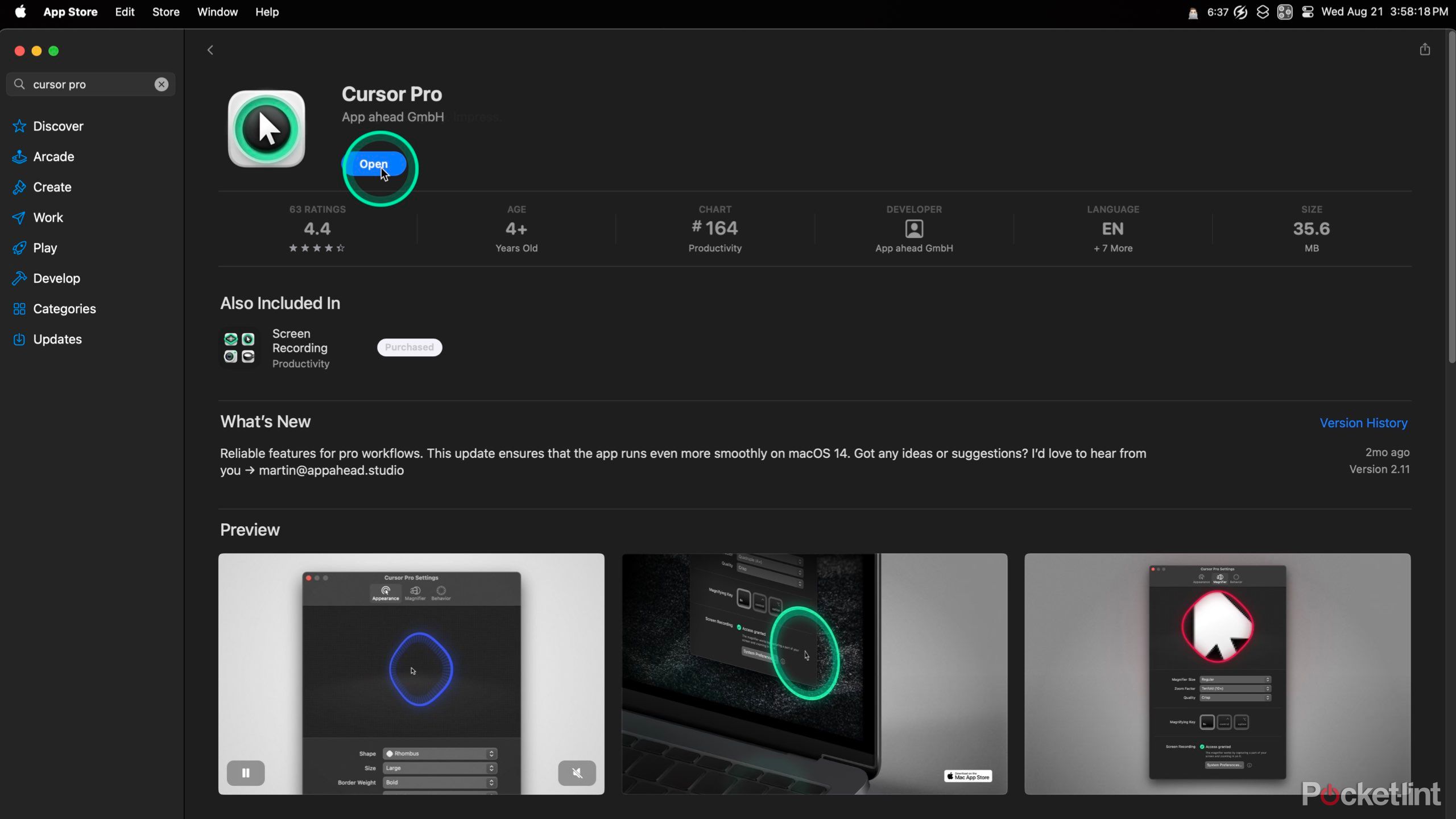Open the Develop section
The width and height of the screenshot is (1456, 819).
pos(56,278)
